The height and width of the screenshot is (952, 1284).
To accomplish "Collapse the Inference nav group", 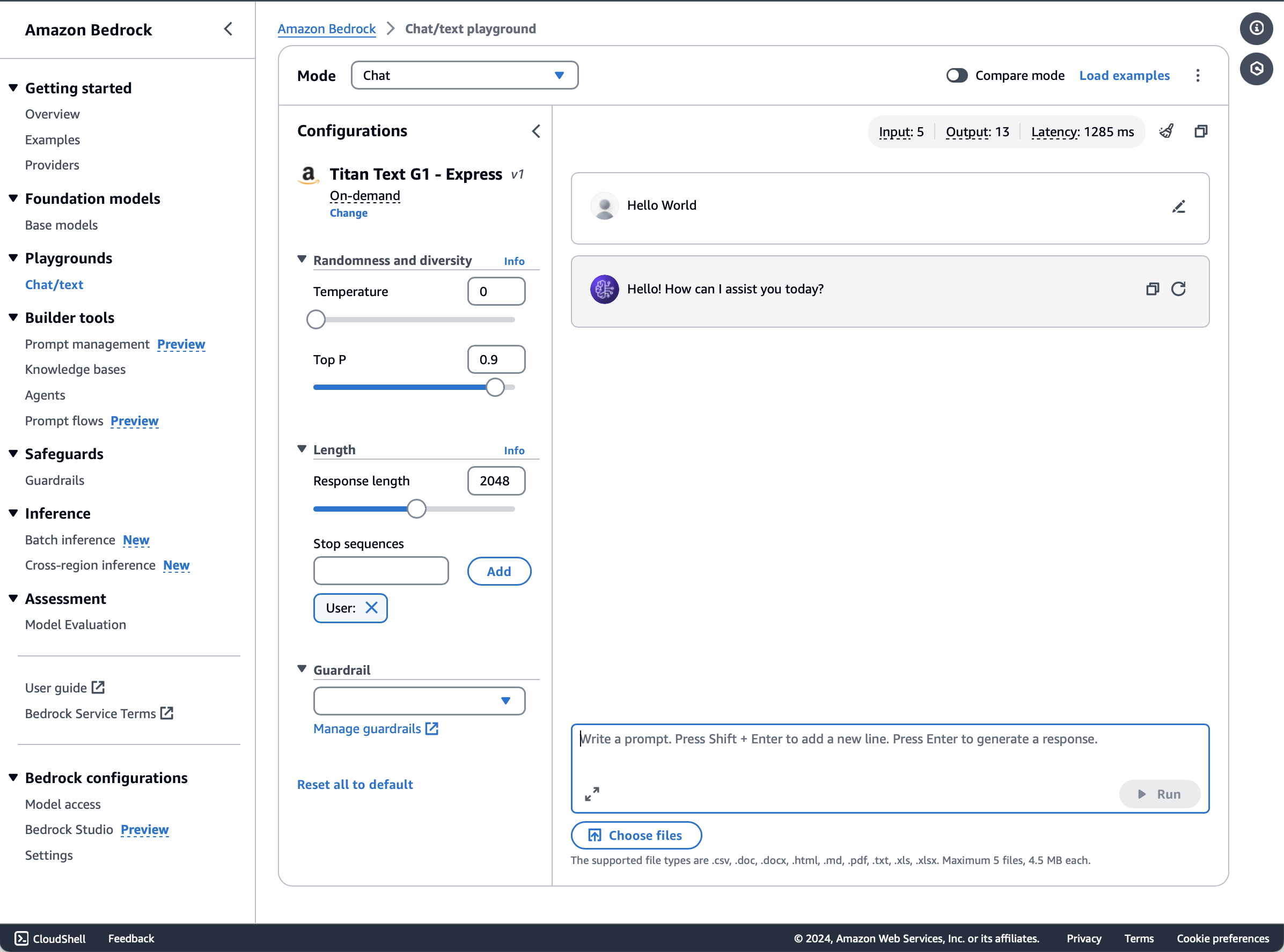I will point(13,513).
